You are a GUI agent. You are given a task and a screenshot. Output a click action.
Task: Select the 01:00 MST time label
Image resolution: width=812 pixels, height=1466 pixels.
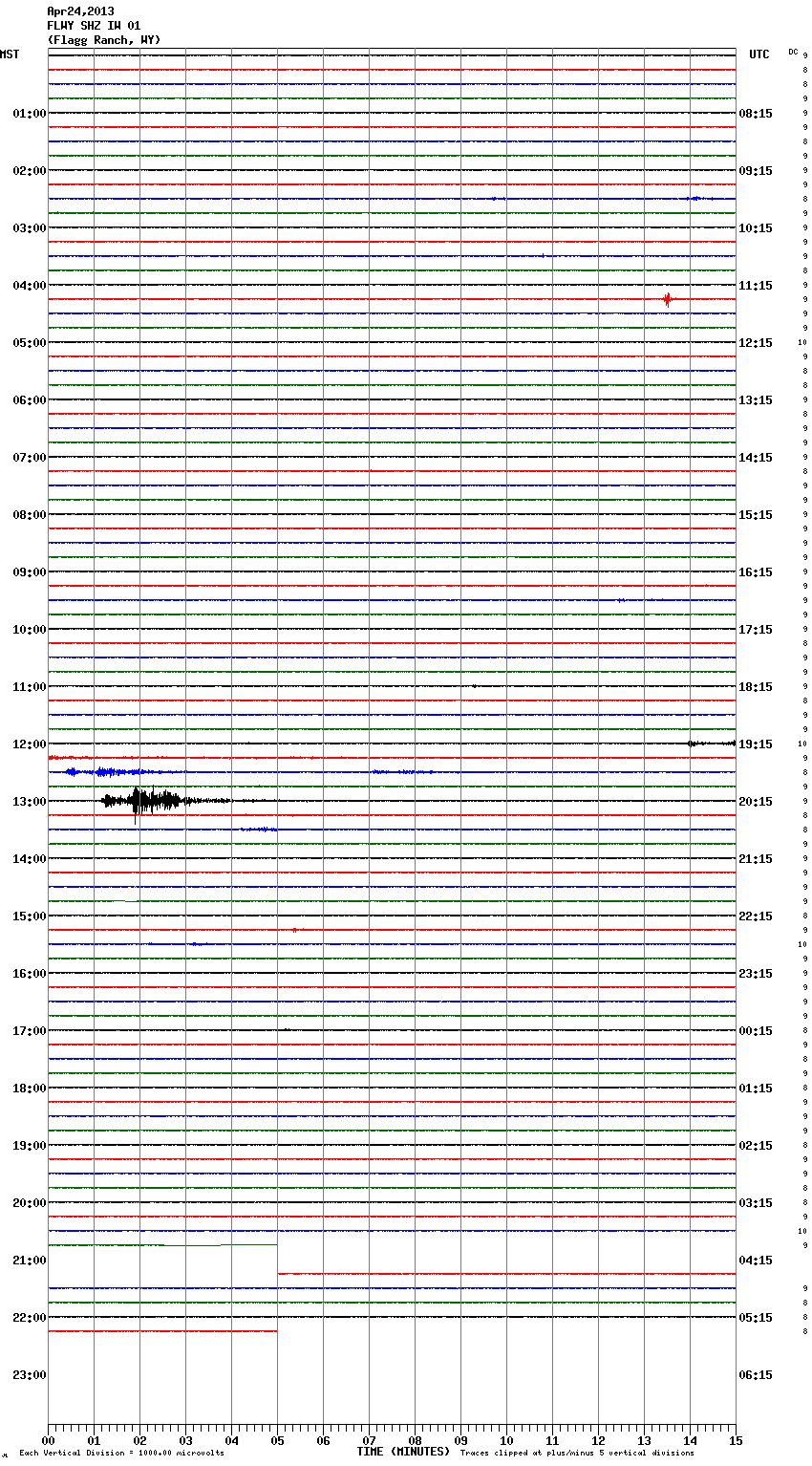click(x=30, y=114)
